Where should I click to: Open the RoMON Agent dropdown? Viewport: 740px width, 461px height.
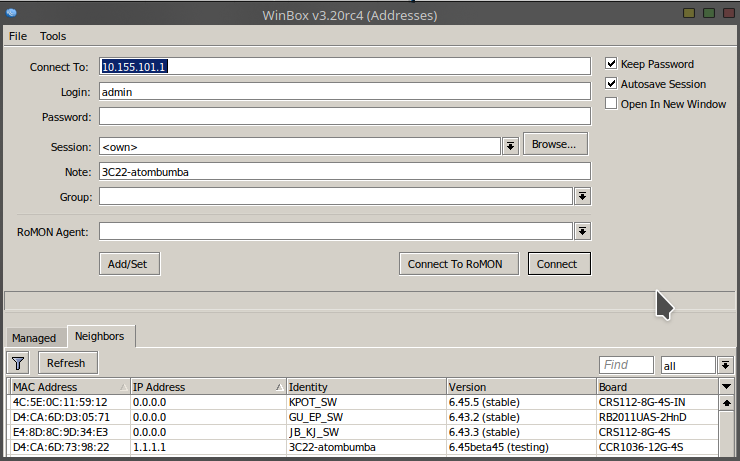point(582,232)
